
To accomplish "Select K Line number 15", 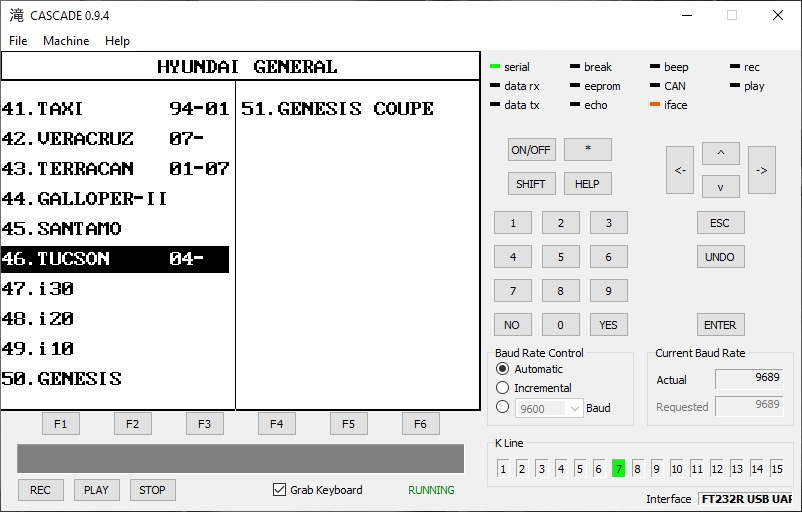I will coord(776,469).
